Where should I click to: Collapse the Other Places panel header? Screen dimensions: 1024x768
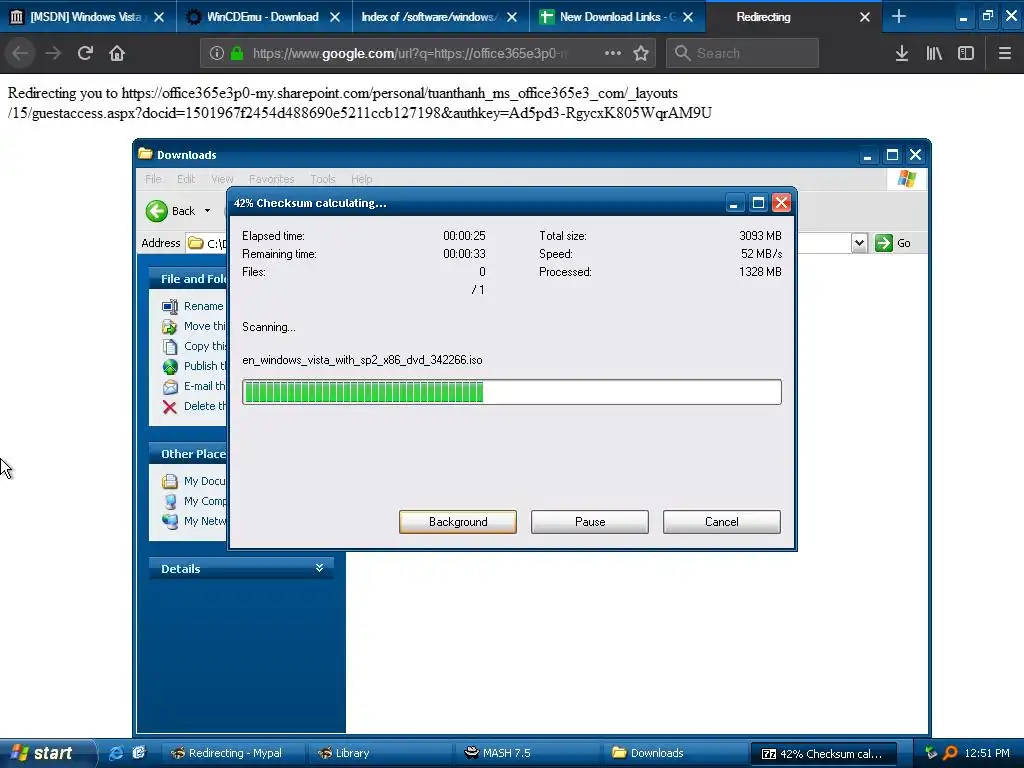[188, 454]
